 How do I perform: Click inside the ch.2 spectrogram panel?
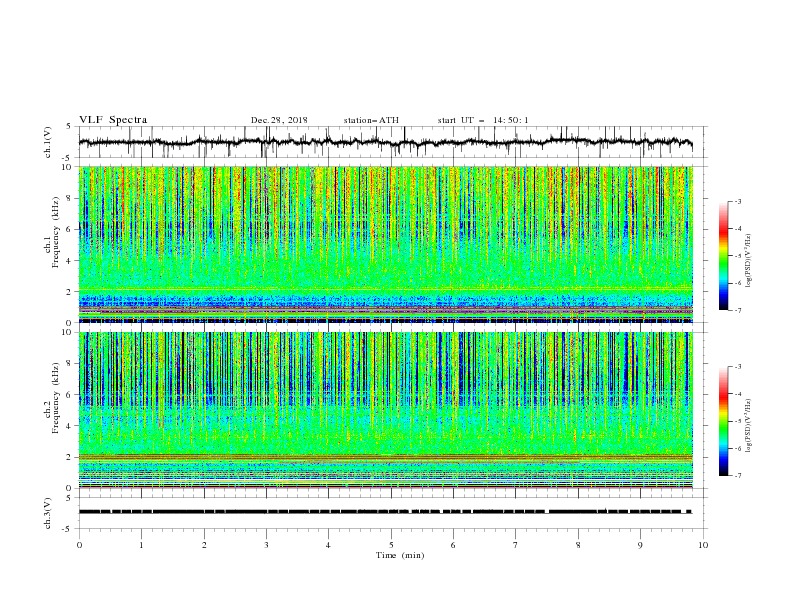pyautogui.click(x=386, y=410)
